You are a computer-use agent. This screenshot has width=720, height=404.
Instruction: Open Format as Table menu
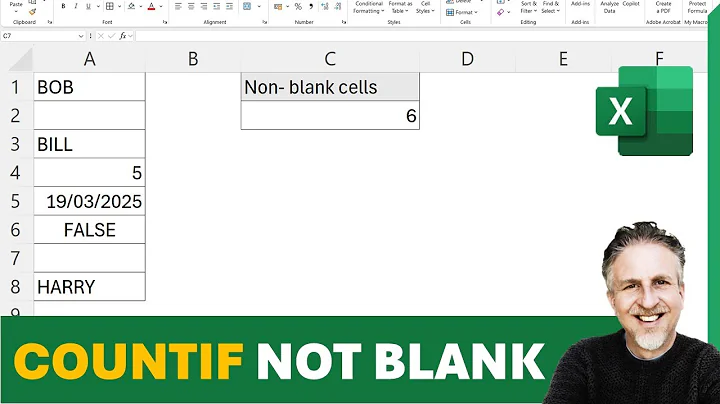[x=400, y=7]
